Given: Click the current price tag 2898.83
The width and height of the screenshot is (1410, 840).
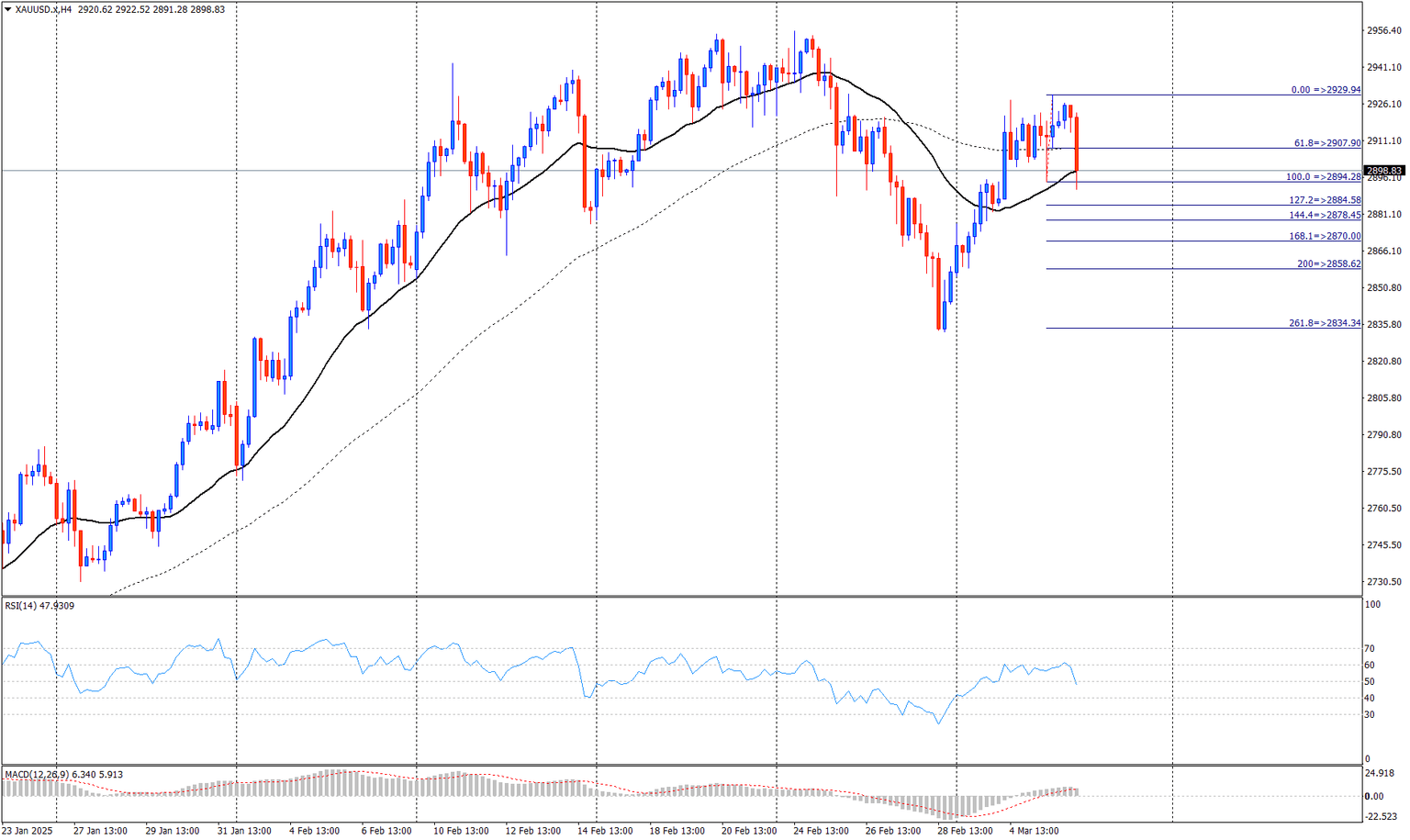Looking at the screenshot, I should pos(1384,171).
